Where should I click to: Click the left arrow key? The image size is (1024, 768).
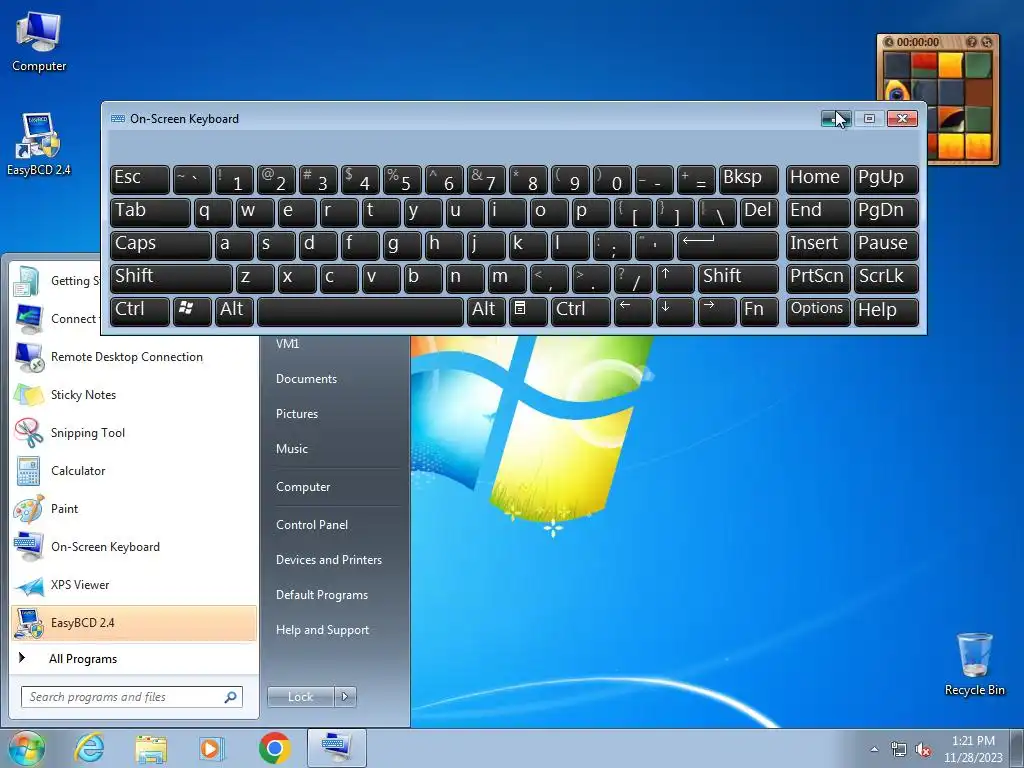tap(633, 310)
